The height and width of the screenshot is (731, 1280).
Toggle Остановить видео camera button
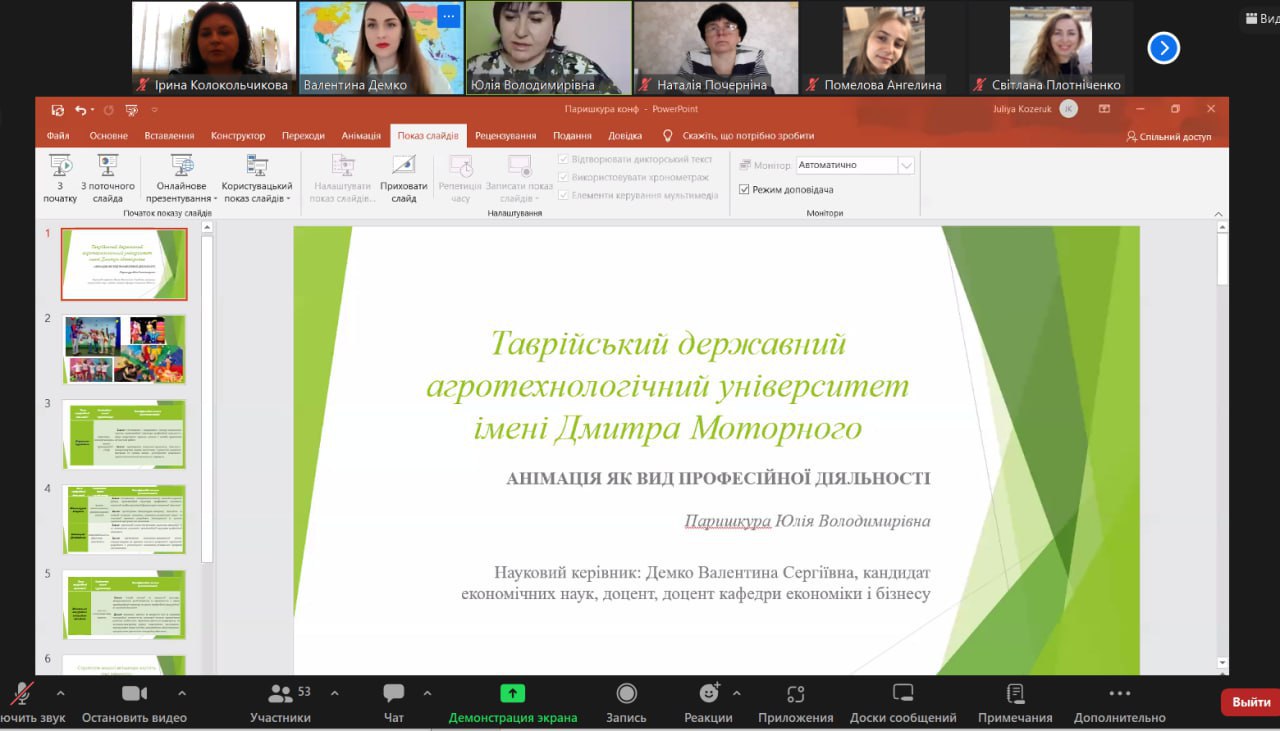coord(134,702)
